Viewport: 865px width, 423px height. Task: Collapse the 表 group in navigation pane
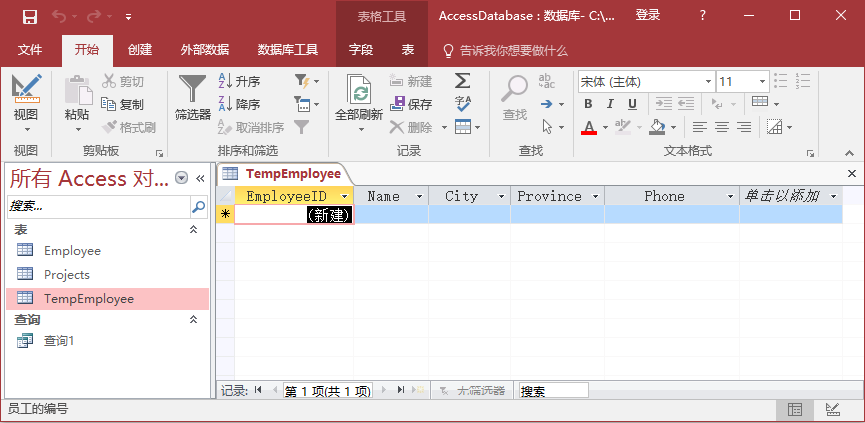194,230
